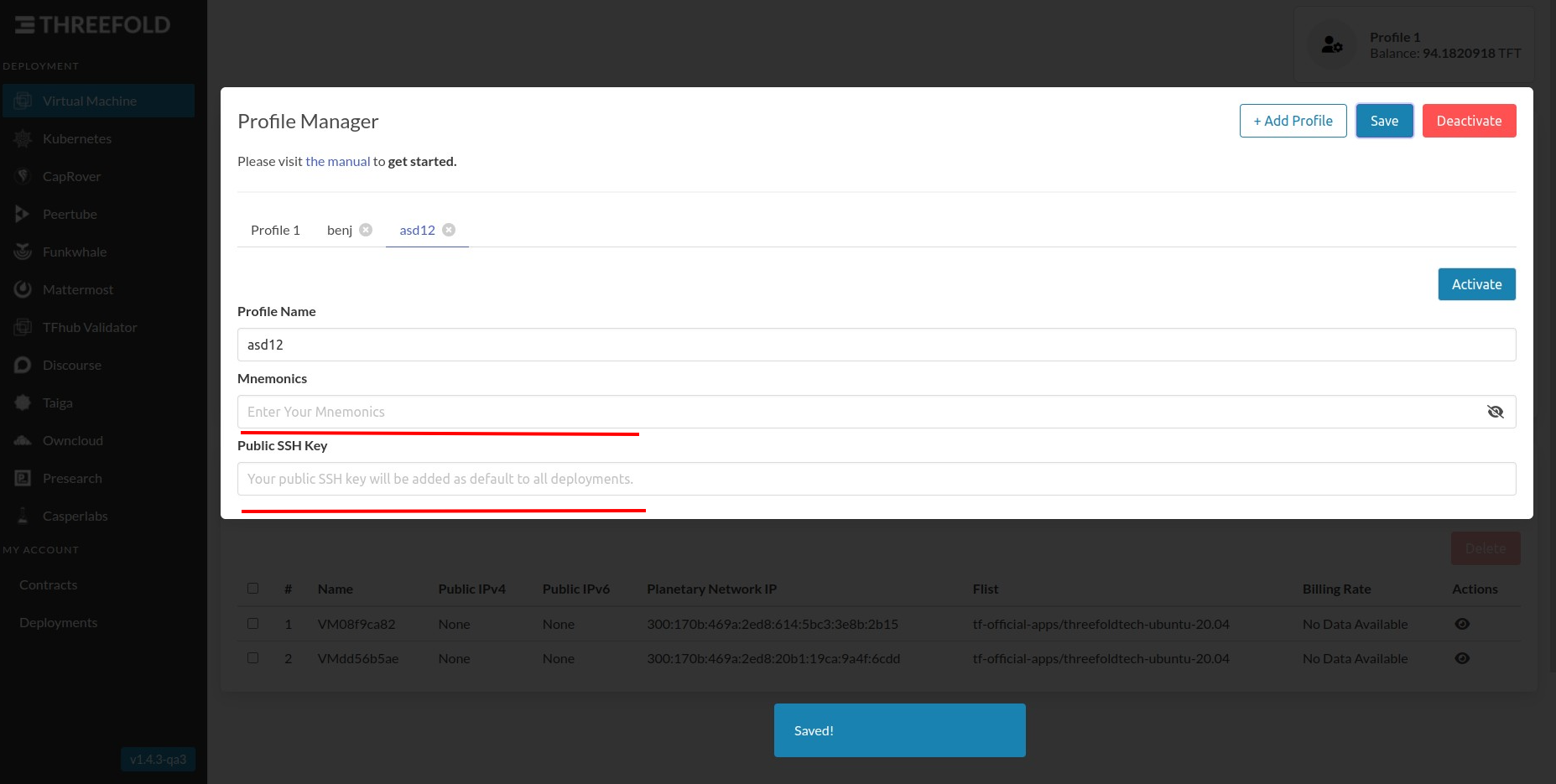Show details for VMdd56b5ae using eye icon
Image resolution: width=1556 pixels, height=784 pixels.
click(x=1462, y=658)
